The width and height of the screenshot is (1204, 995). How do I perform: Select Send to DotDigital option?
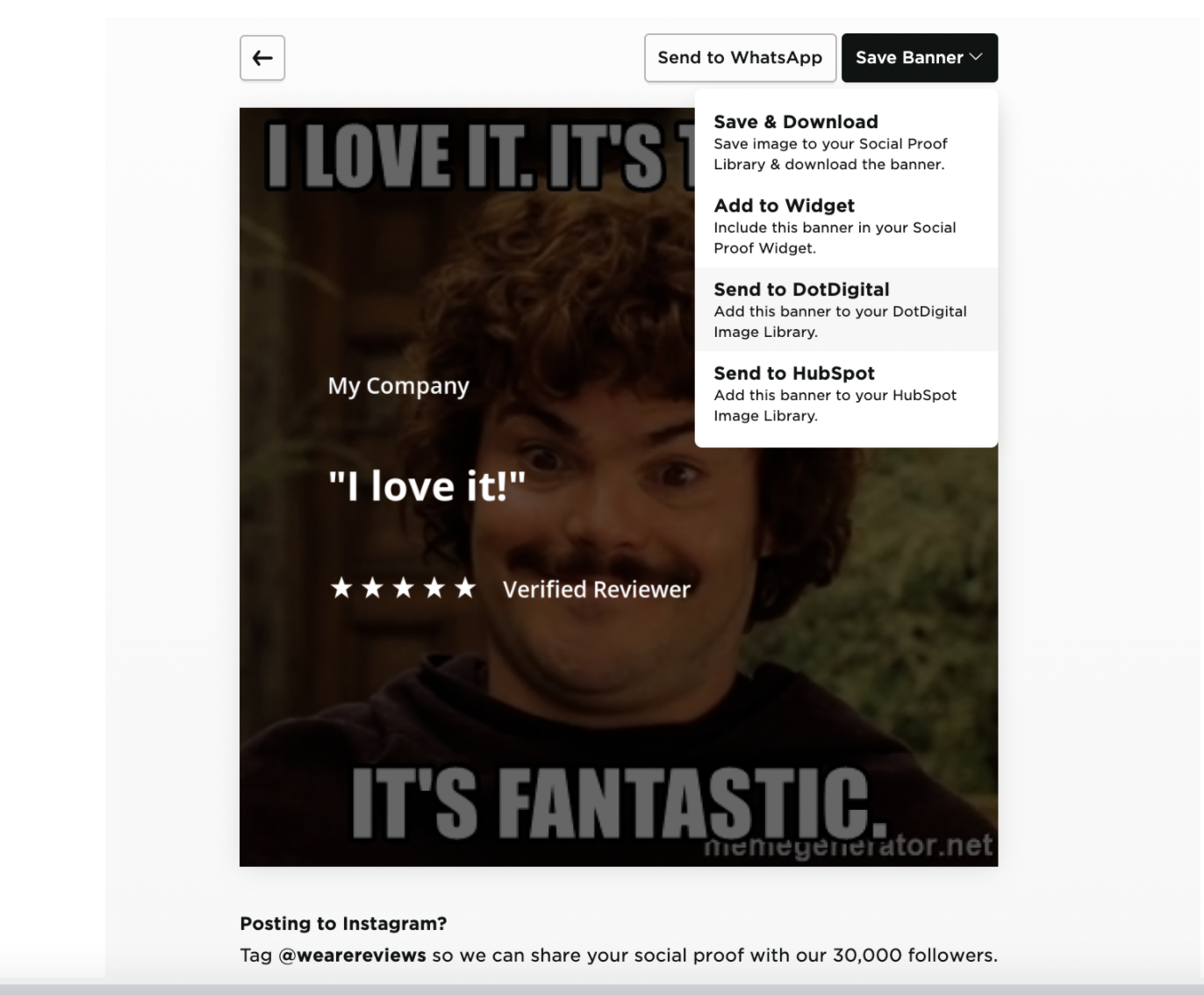click(846, 310)
